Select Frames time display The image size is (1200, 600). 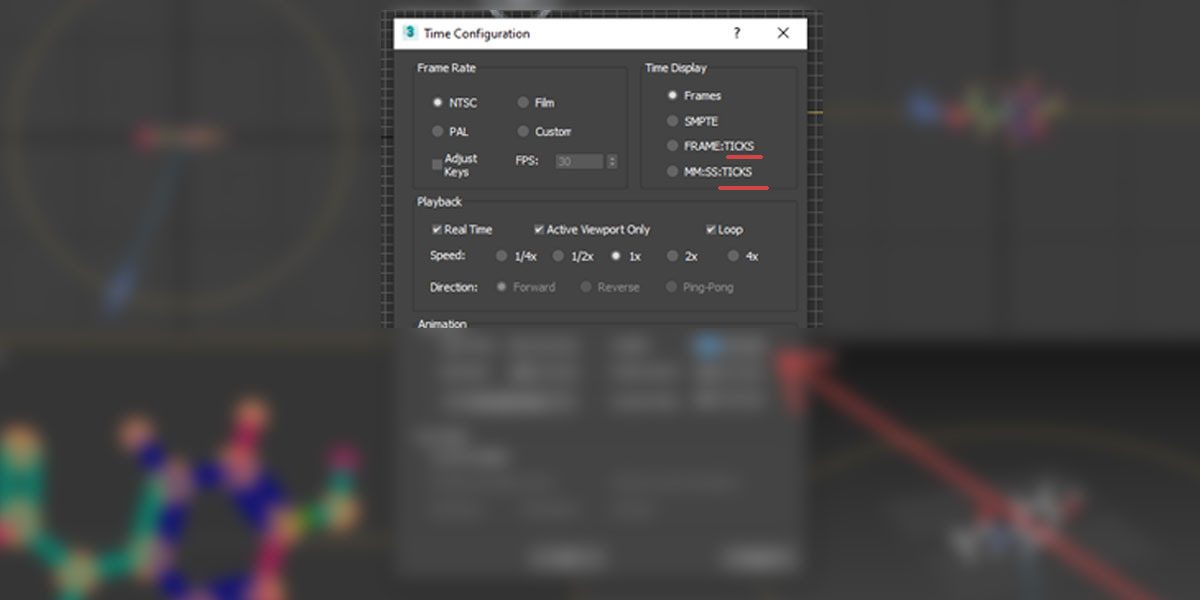[673, 95]
